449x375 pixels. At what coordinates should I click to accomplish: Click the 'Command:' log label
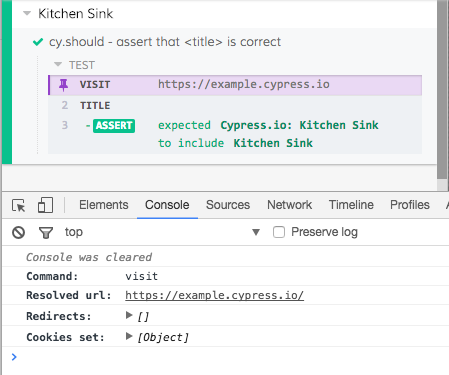pos(52,276)
